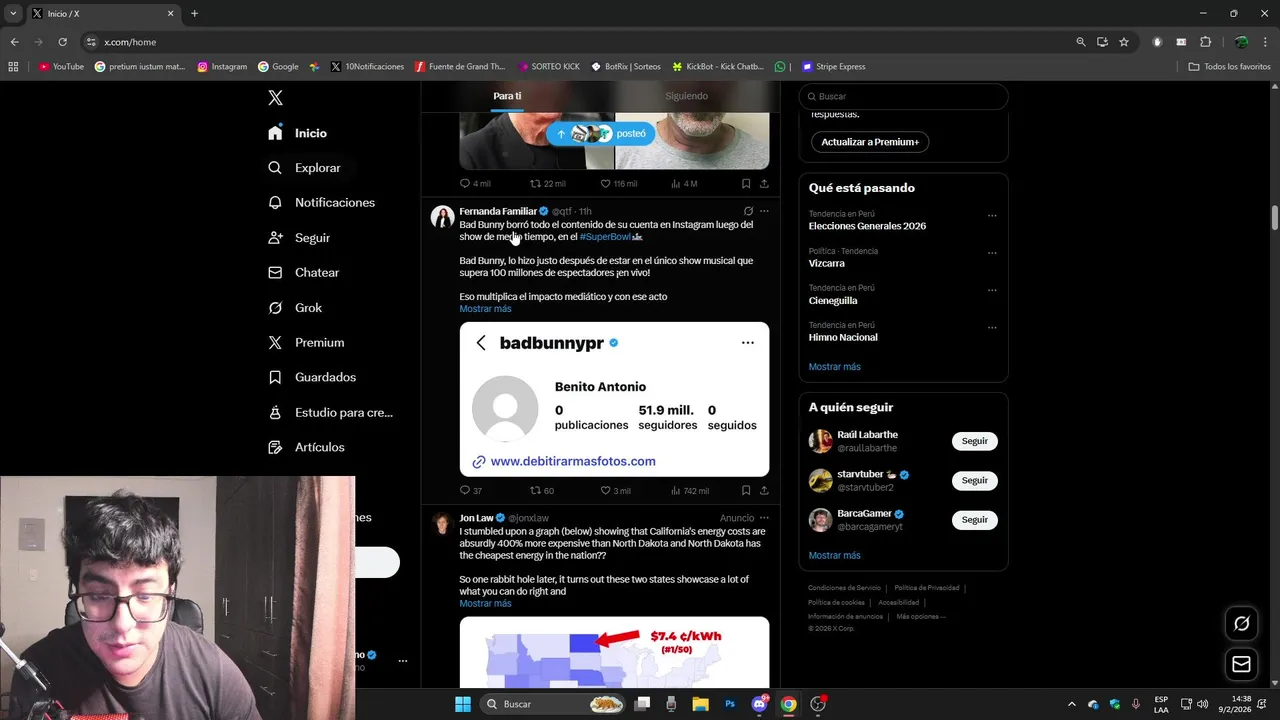Open options for Vizcarra trend
The image size is (1280, 720).
(x=992, y=253)
